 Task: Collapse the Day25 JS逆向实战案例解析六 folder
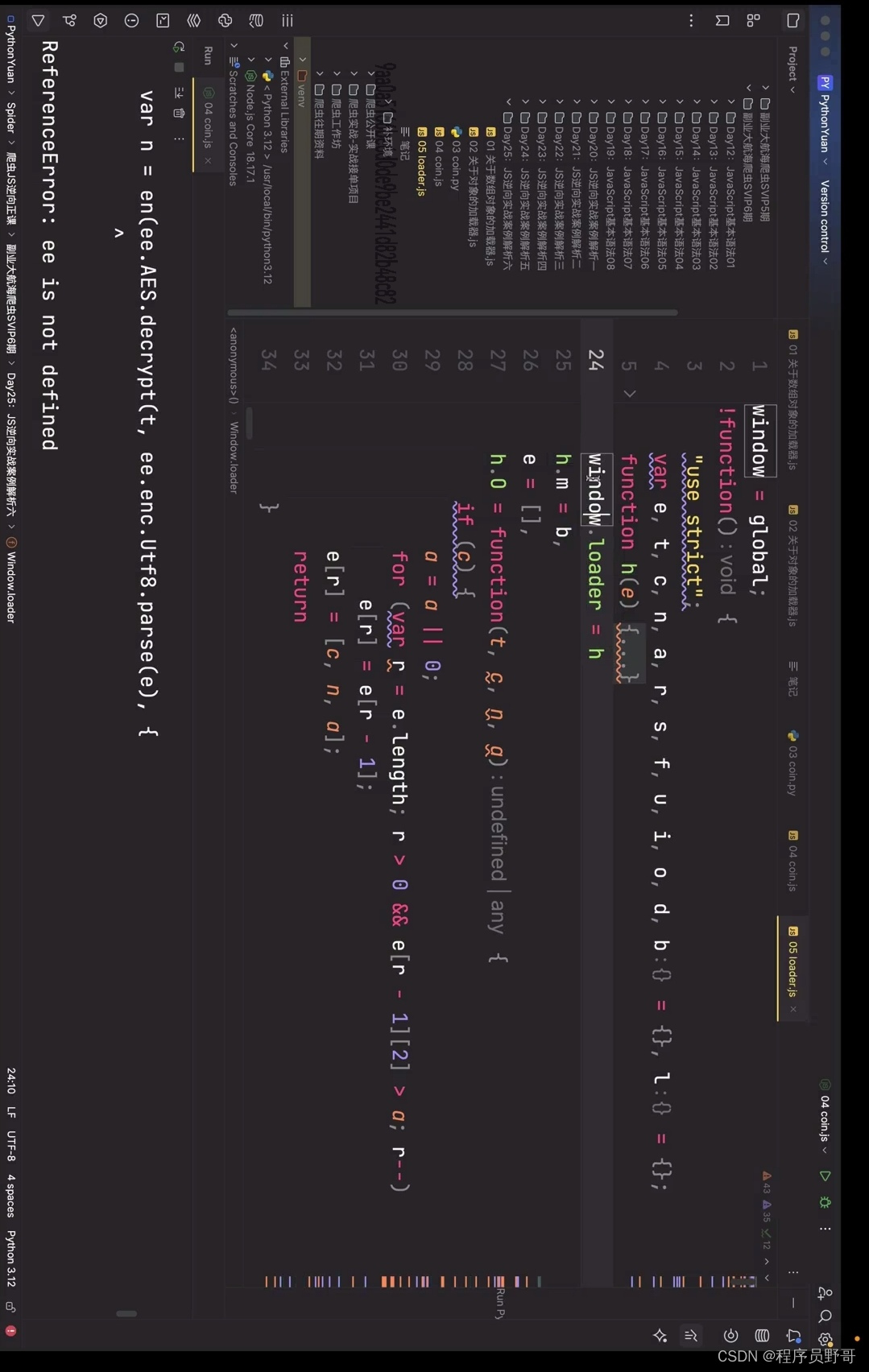pos(508,102)
